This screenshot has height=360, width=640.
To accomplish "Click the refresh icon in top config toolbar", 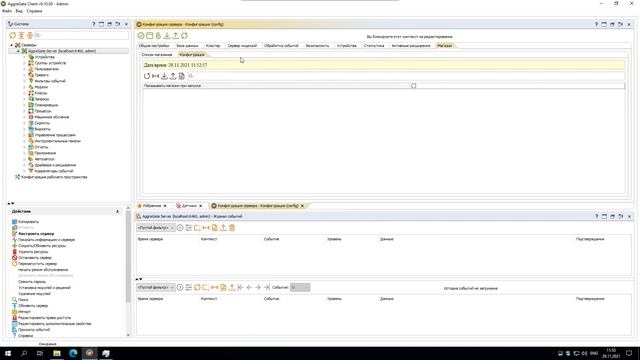I will (x=184, y=36).
